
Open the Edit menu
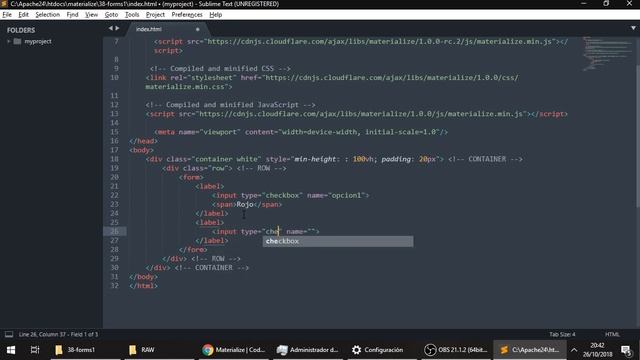pyautogui.click(x=23, y=15)
